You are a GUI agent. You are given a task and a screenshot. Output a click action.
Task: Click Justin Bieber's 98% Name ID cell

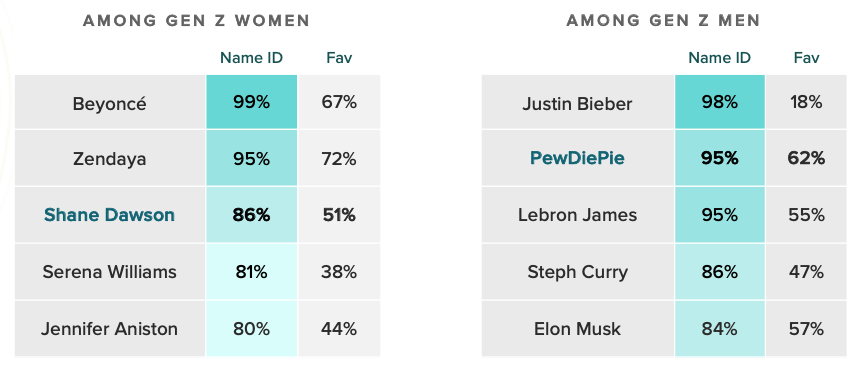pos(720,102)
